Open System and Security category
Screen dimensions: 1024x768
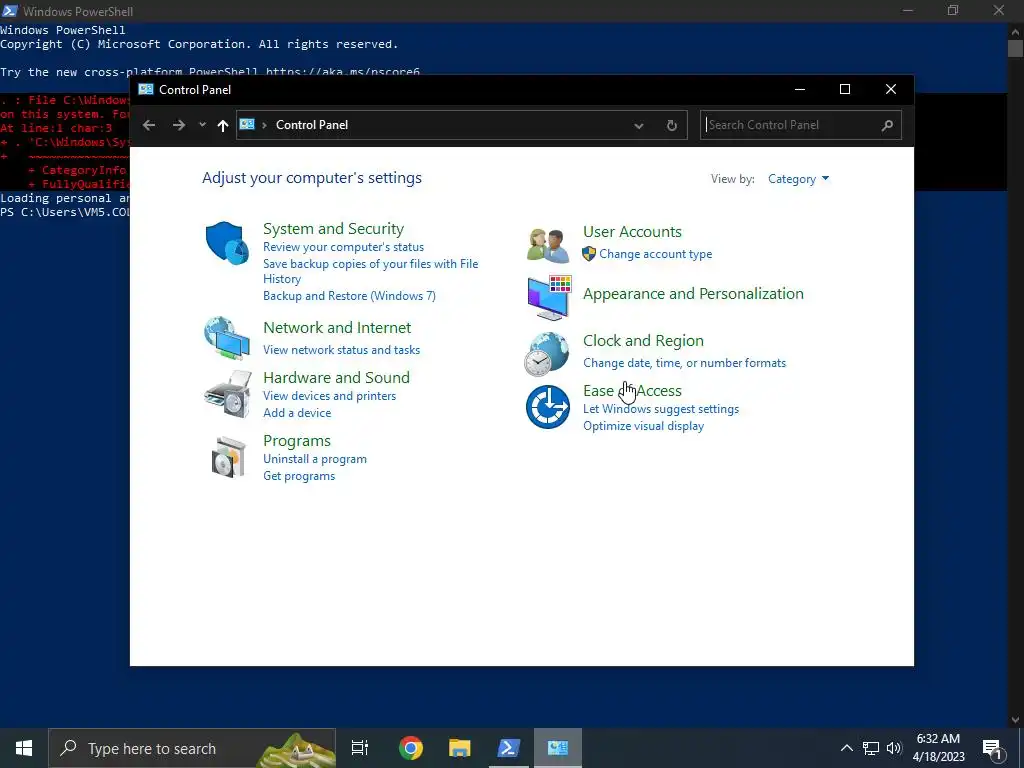[x=333, y=229]
